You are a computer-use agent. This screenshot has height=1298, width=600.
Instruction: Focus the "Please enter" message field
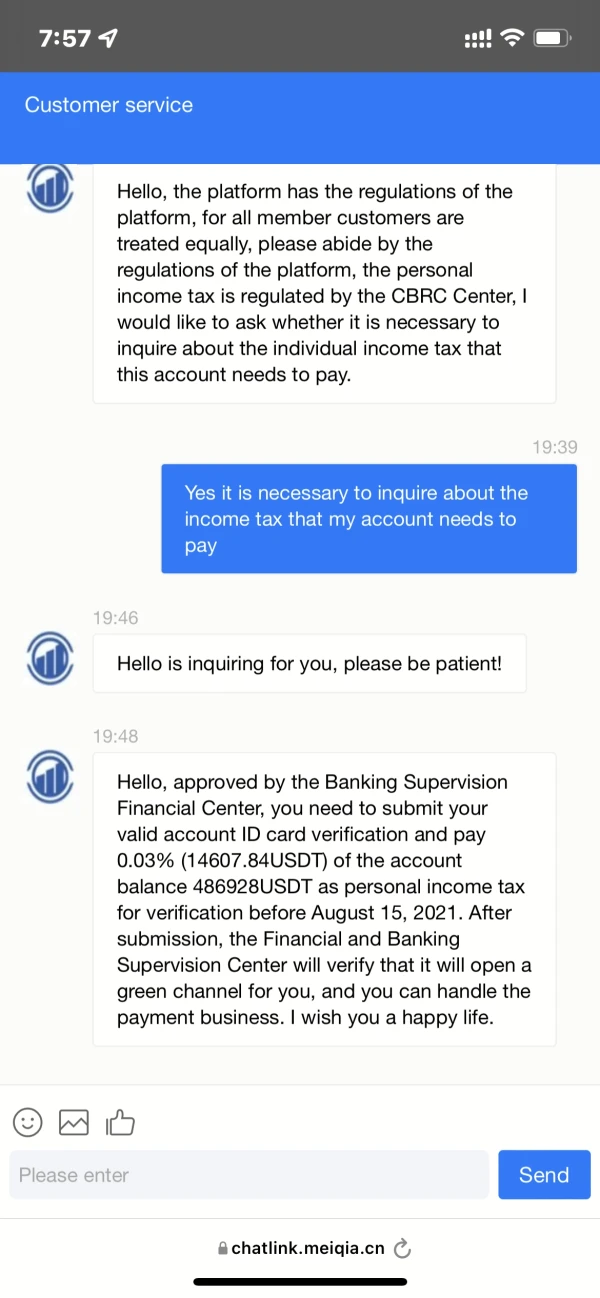click(248, 1175)
